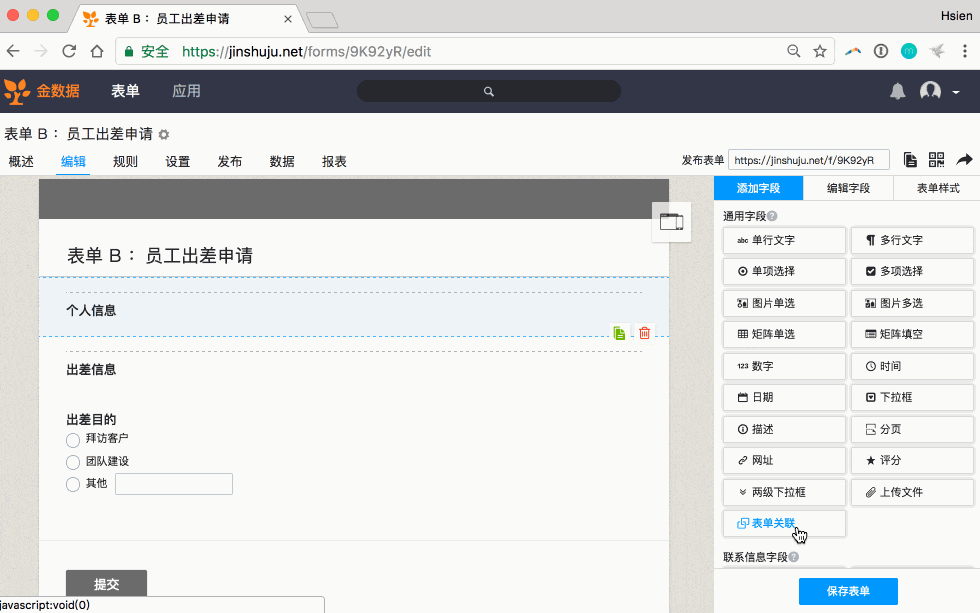Screen dimensions: 980x613
Task: Click the red trash delete field icon
Action: pos(644,333)
